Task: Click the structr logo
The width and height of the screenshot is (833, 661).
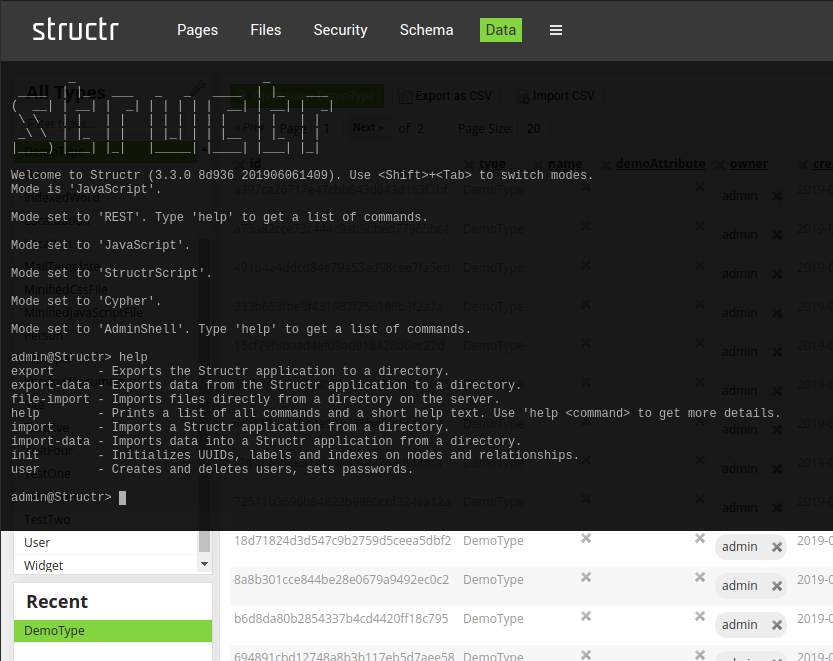Action: (x=75, y=30)
